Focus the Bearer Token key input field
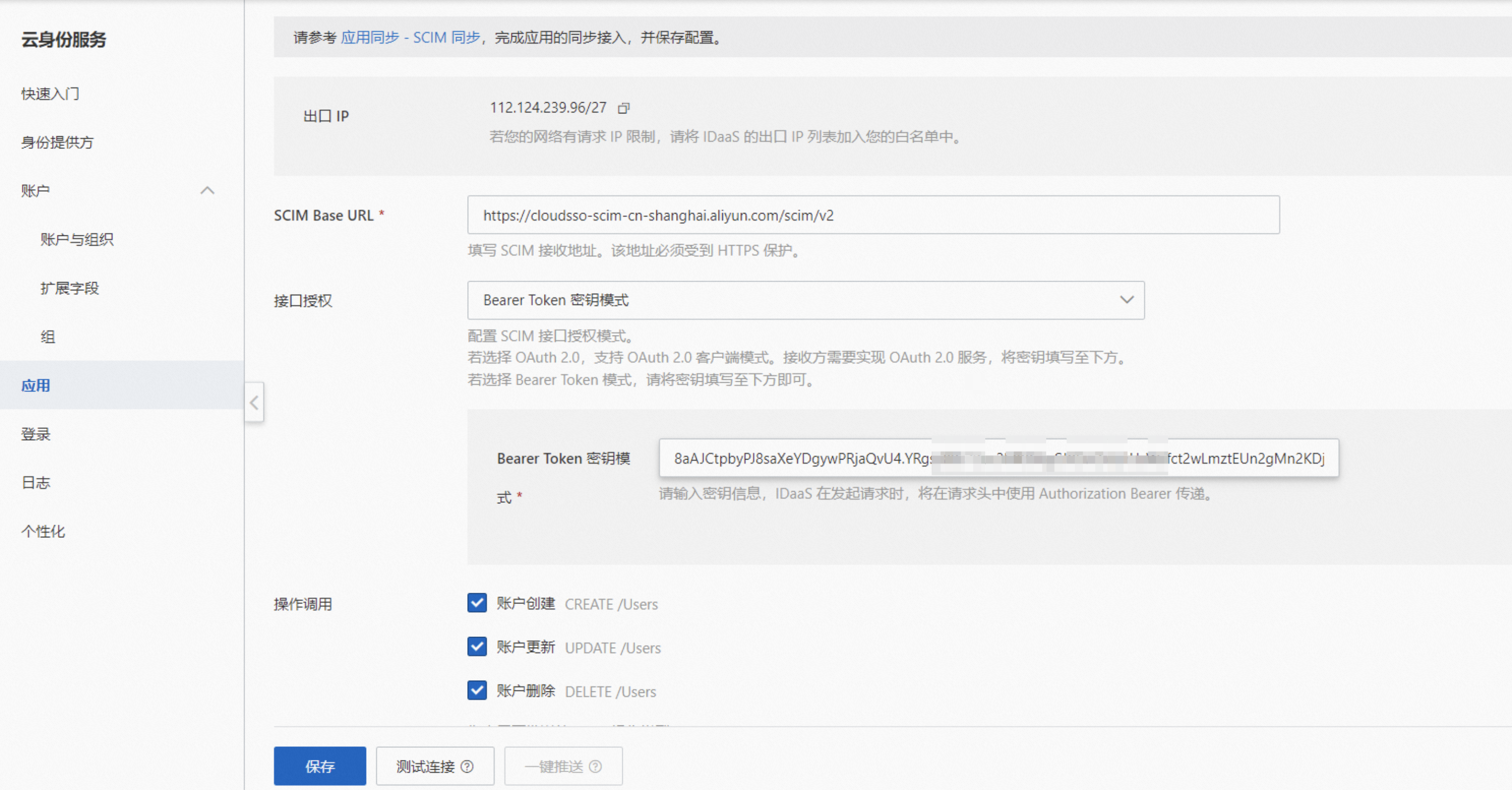Image resolution: width=1512 pixels, height=790 pixels. [x=998, y=459]
